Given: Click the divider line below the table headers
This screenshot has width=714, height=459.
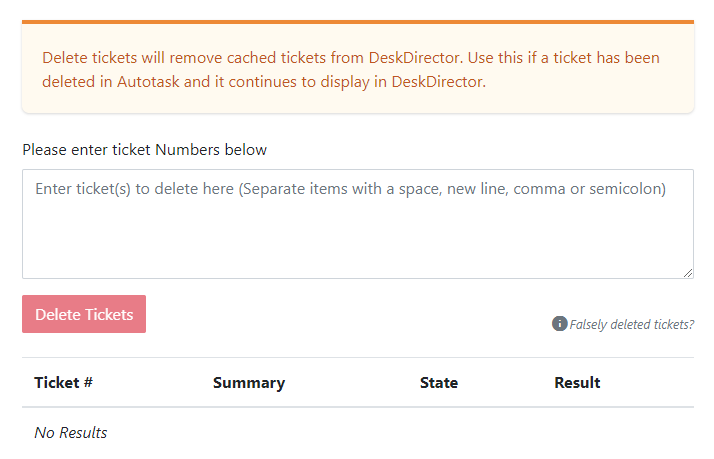Looking at the screenshot, I should [x=358, y=407].
